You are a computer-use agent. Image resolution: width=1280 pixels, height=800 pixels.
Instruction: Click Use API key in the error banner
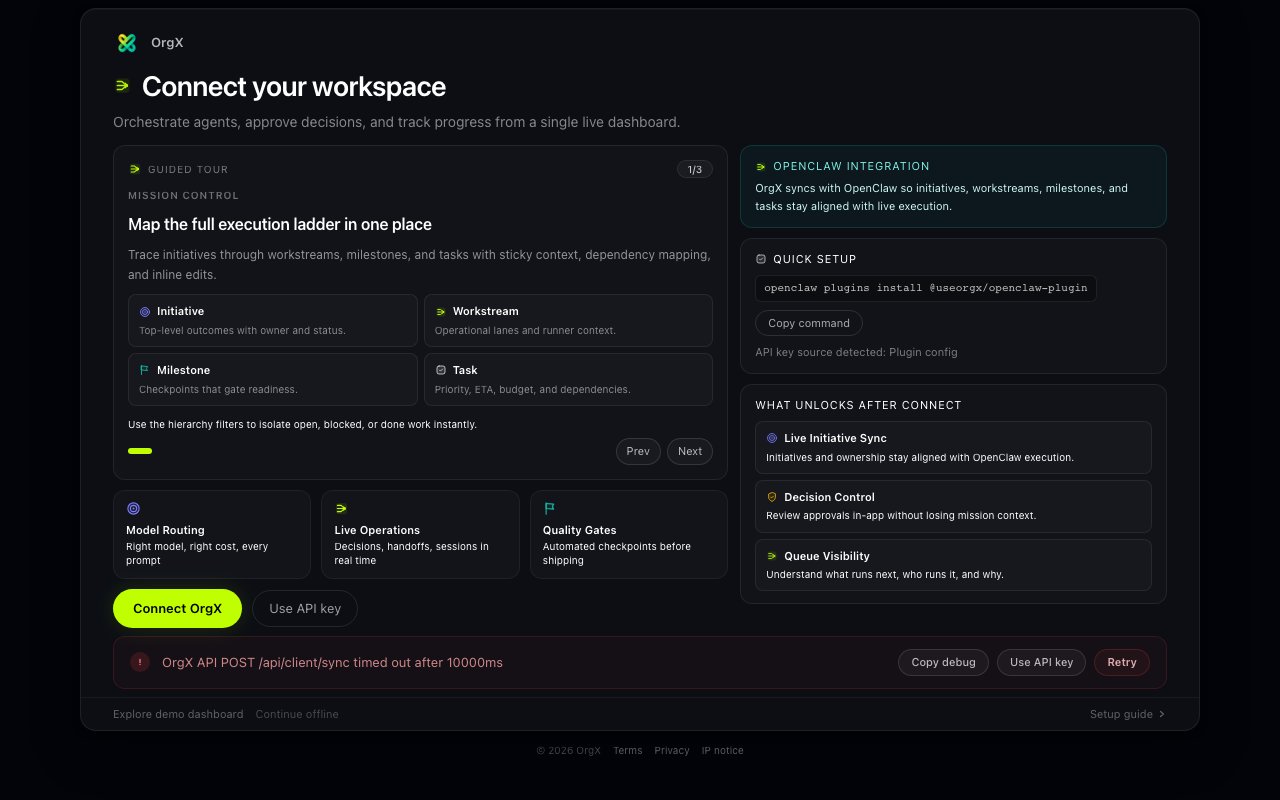point(1041,662)
